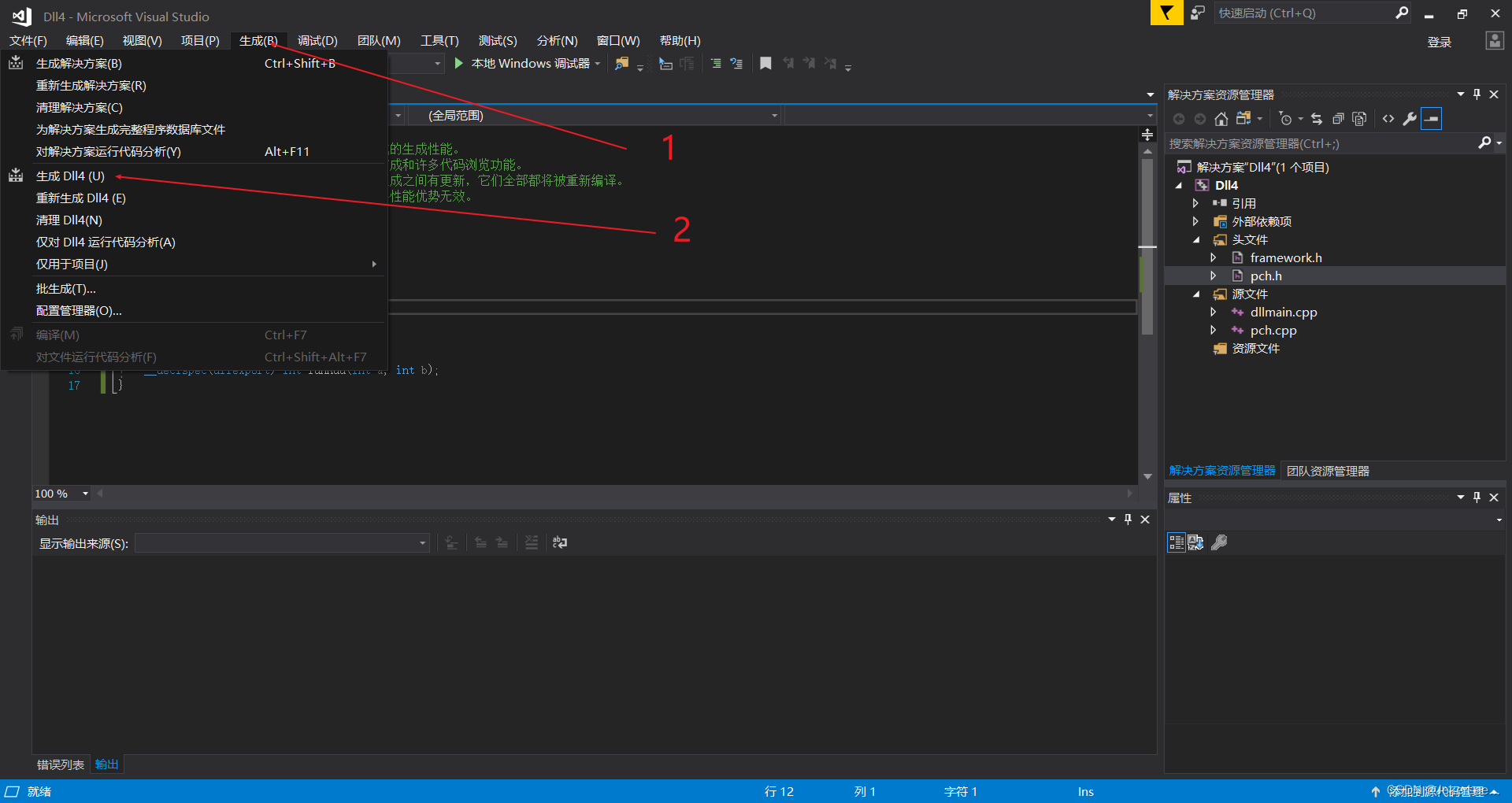Collapse the Dll4 project node
The width and height of the screenshot is (1512, 803).
pos(1180,186)
